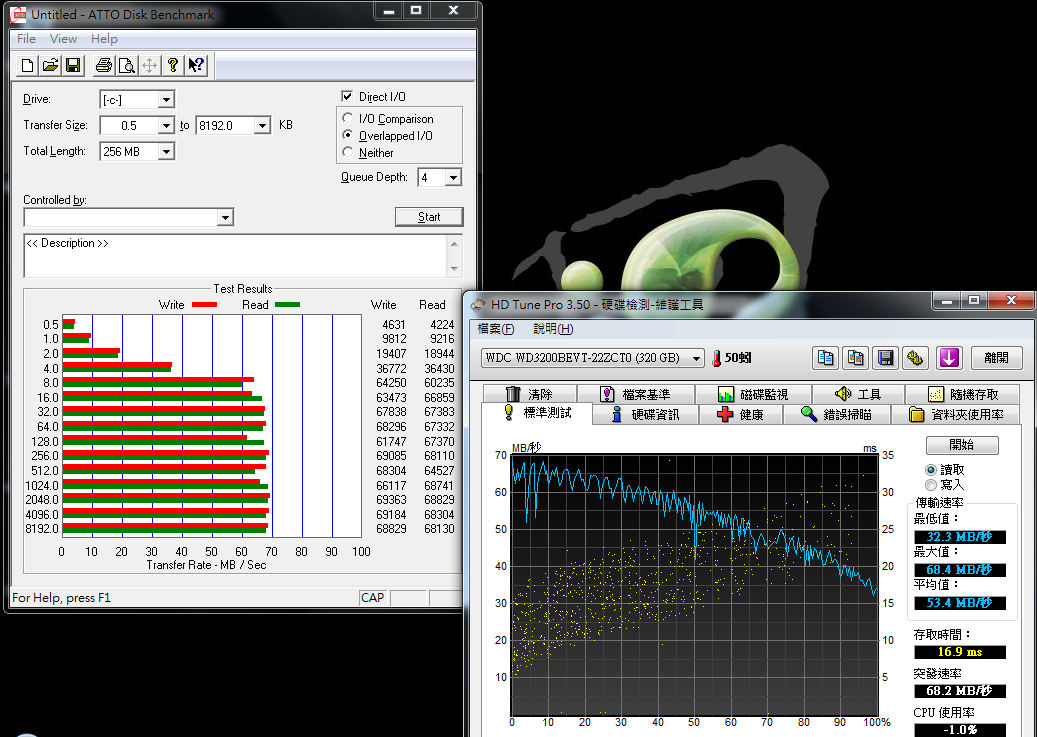Click the purple download arrow icon in HD Tune
The height and width of the screenshot is (737, 1037).
pos(949,357)
